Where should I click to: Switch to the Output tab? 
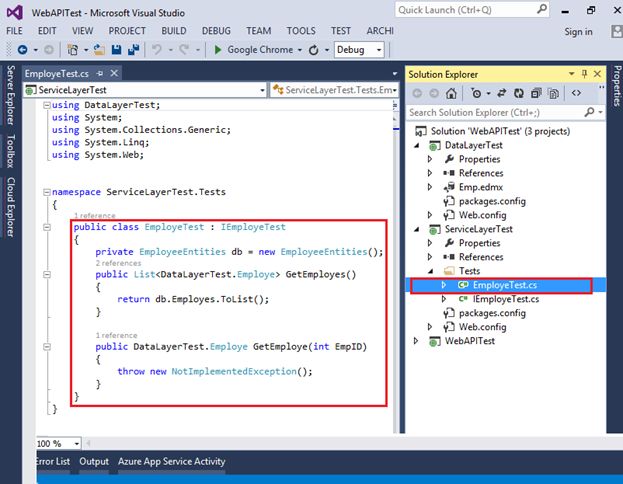click(x=94, y=461)
